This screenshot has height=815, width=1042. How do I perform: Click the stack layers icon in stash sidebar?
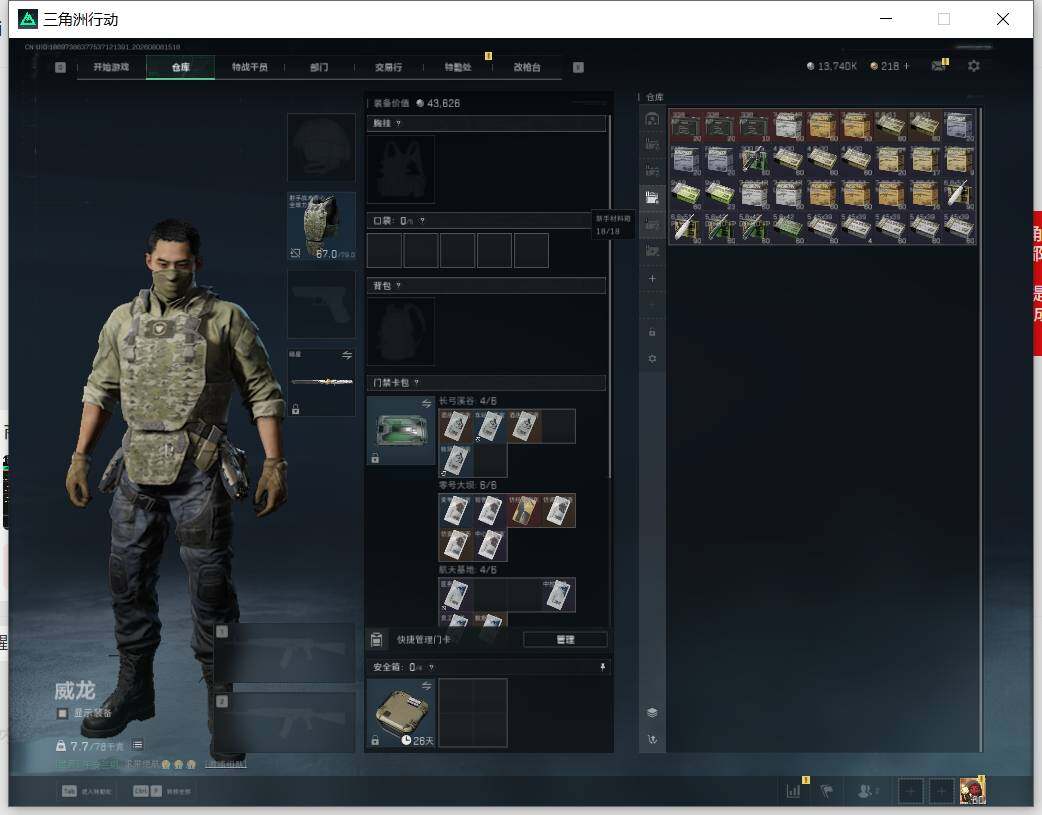click(652, 713)
